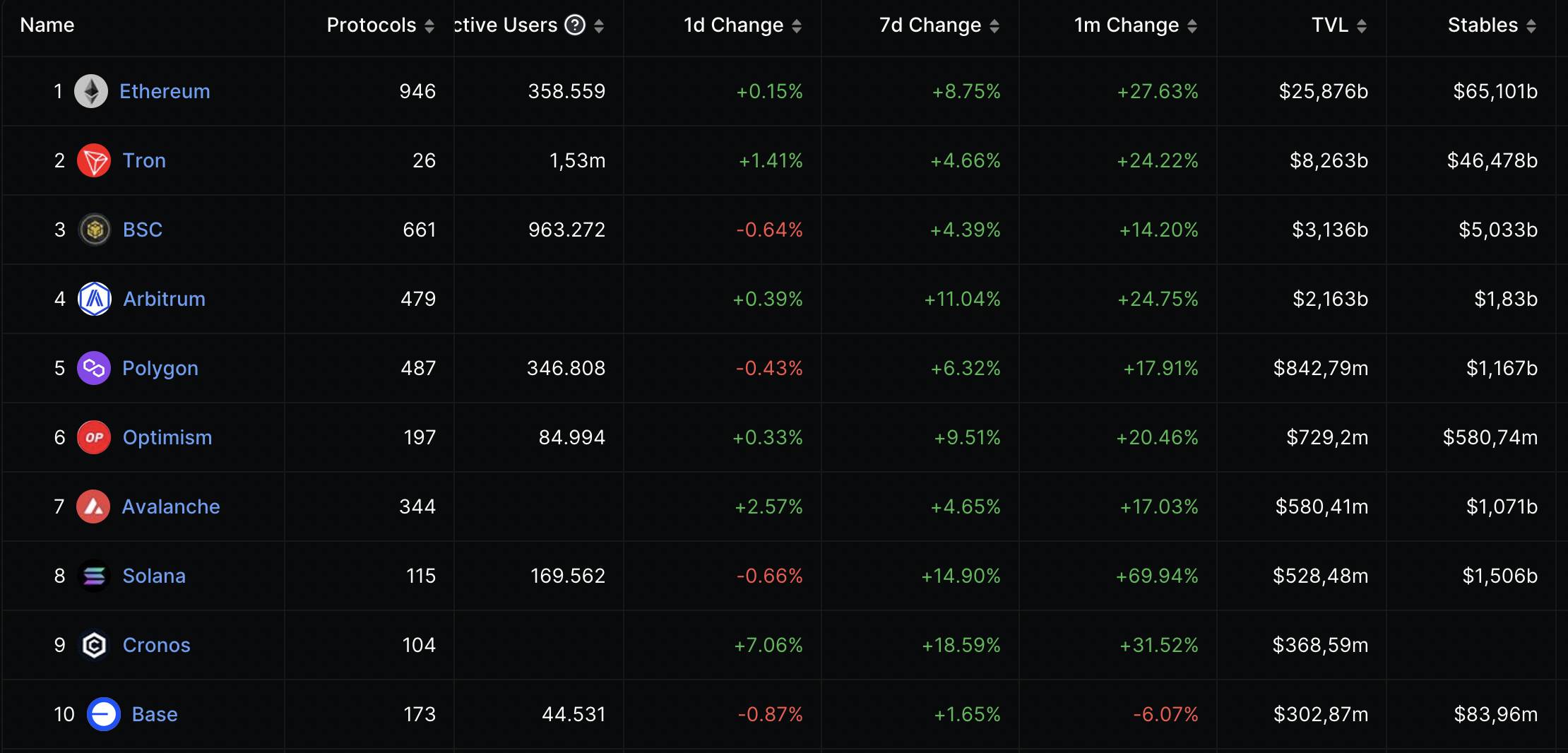Viewport: 1568px width, 753px height.
Task: Click the blue Base logo icon
Action: [x=104, y=714]
